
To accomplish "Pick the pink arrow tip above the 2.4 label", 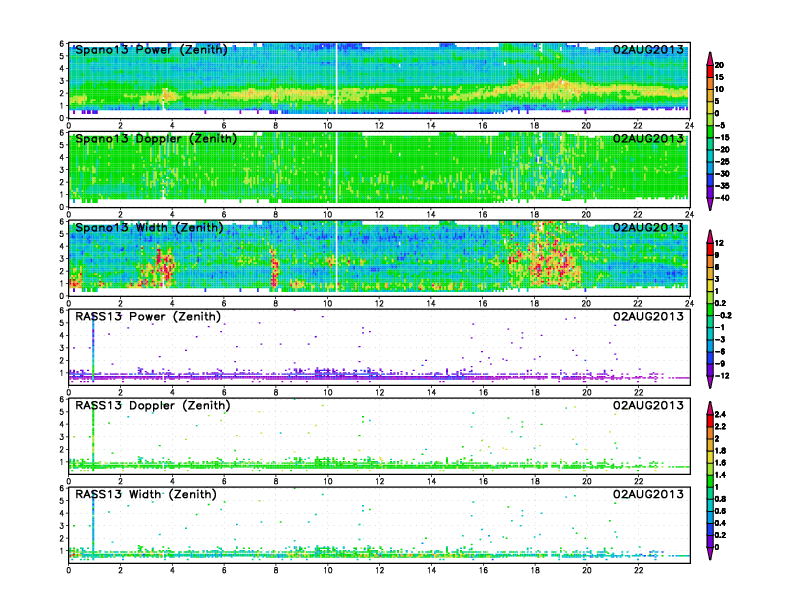I will [x=710, y=407].
